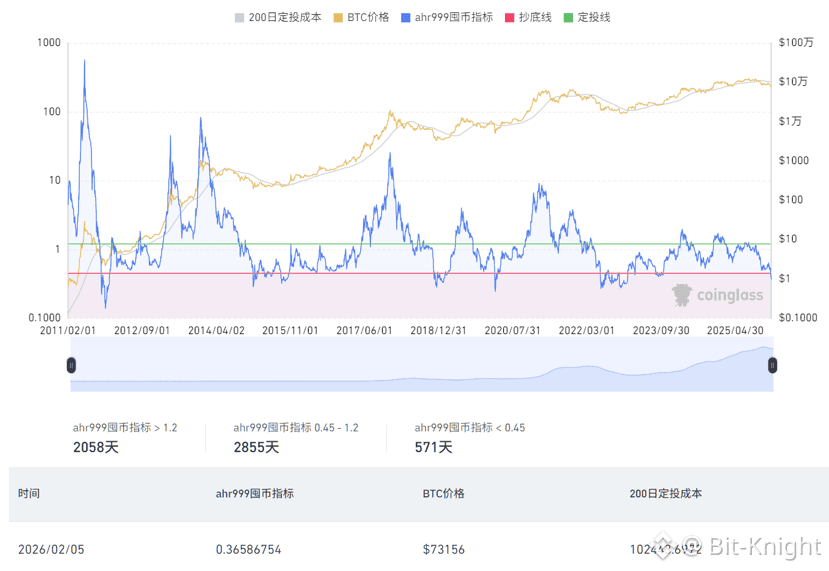Click the Bit-Knight watermark icon
The height and width of the screenshot is (571, 829).
coord(664,547)
